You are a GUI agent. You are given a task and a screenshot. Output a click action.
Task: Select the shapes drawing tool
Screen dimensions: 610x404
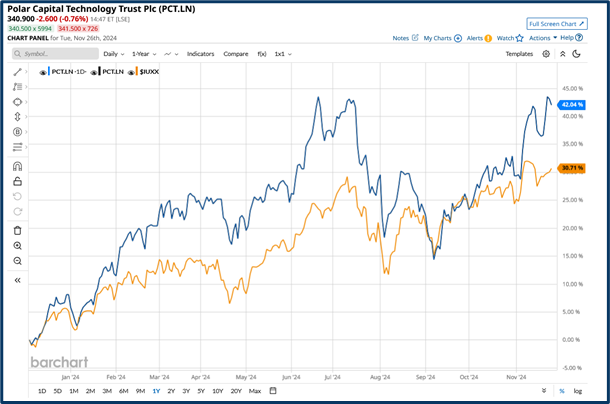coord(17,102)
